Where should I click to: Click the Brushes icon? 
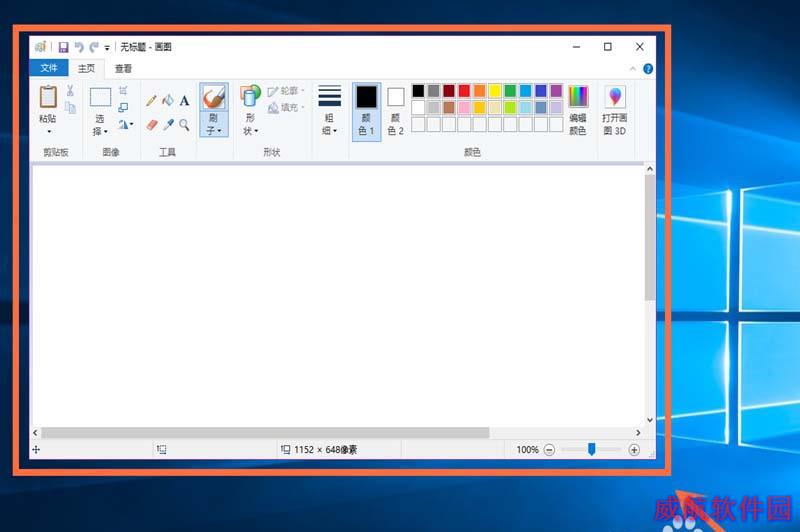click(214, 97)
